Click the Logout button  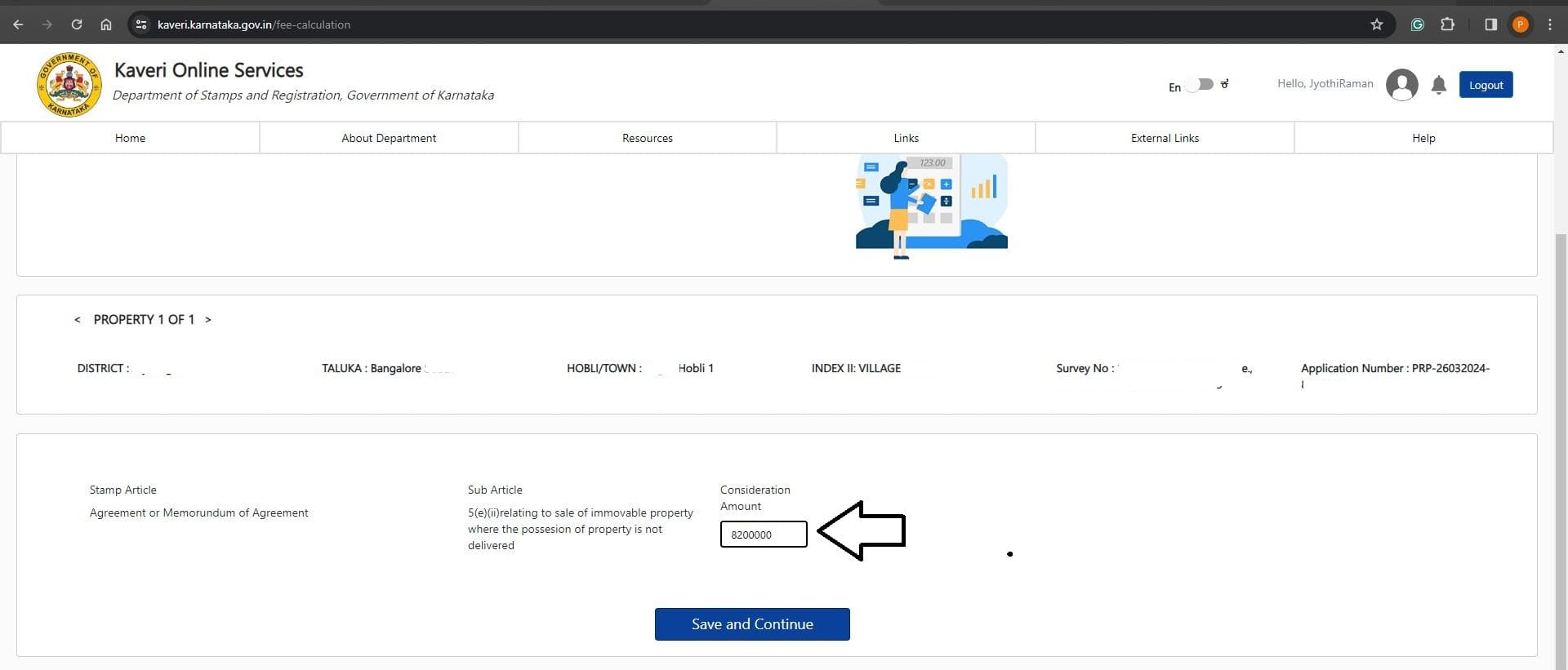tap(1486, 85)
